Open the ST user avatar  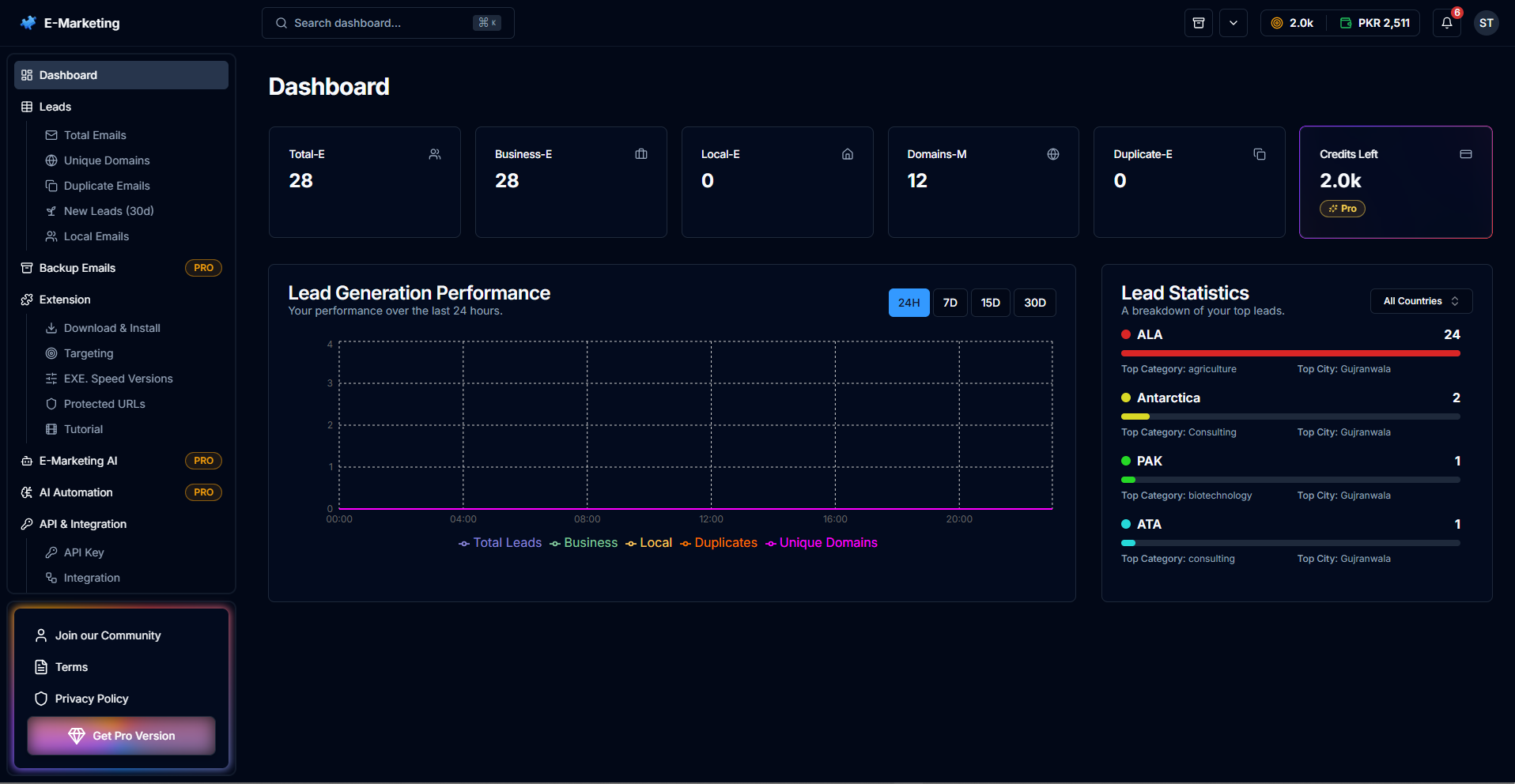1486,23
